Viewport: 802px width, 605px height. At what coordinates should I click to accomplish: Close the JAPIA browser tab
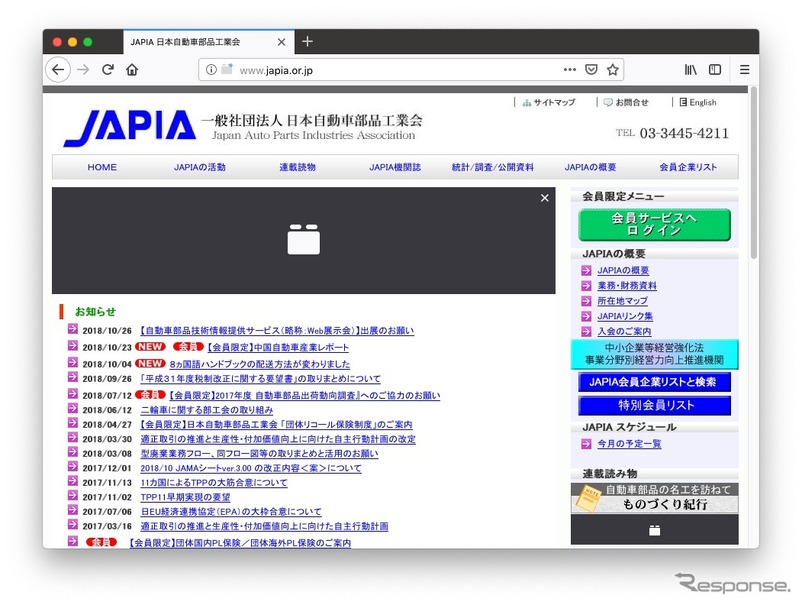pyautogui.click(x=281, y=42)
